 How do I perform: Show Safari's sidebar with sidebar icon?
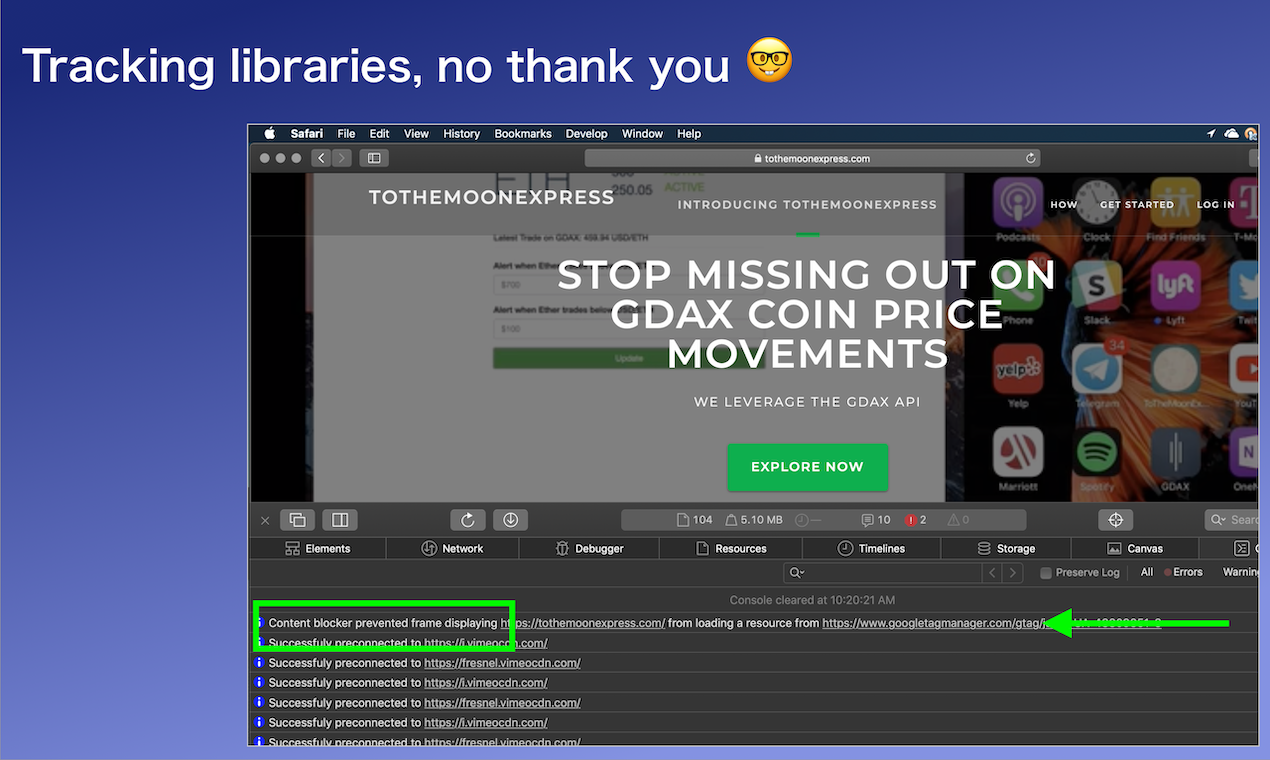(x=374, y=158)
